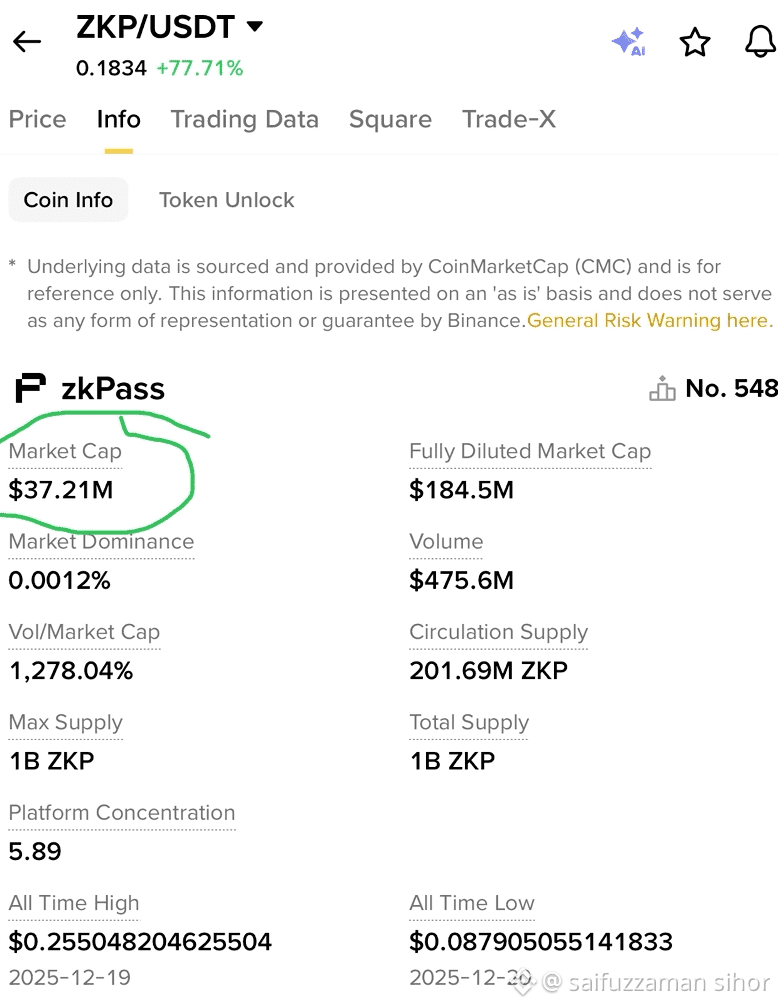Image resolution: width=778 pixels, height=1007 pixels.
Task: Open the ZKP/USDT pair dropdown arrow
Action: tap(255, 26)
